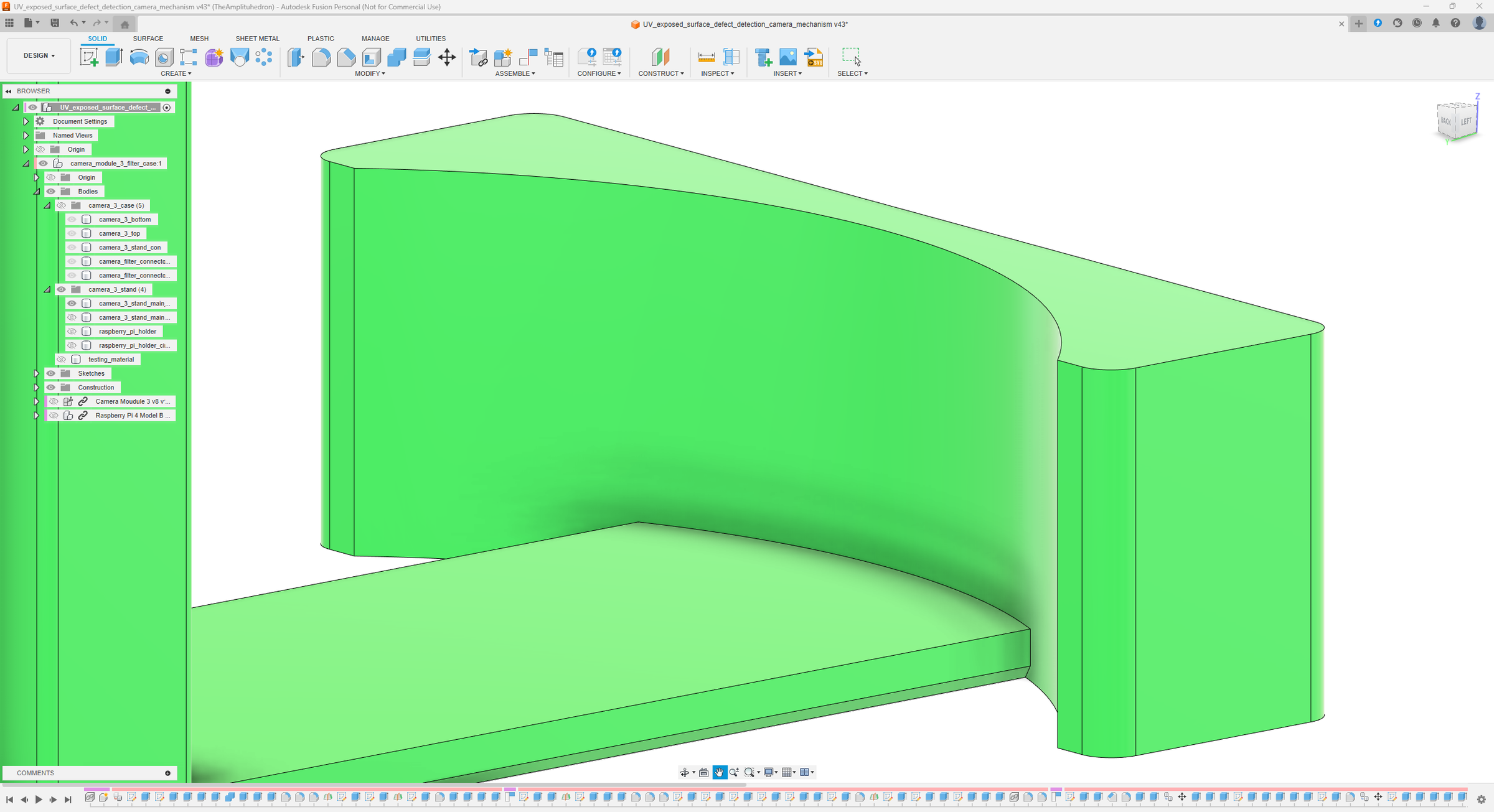Toggle visibility of Construction folder
This screenshot has width=1494, height=812.
point(51,388)
